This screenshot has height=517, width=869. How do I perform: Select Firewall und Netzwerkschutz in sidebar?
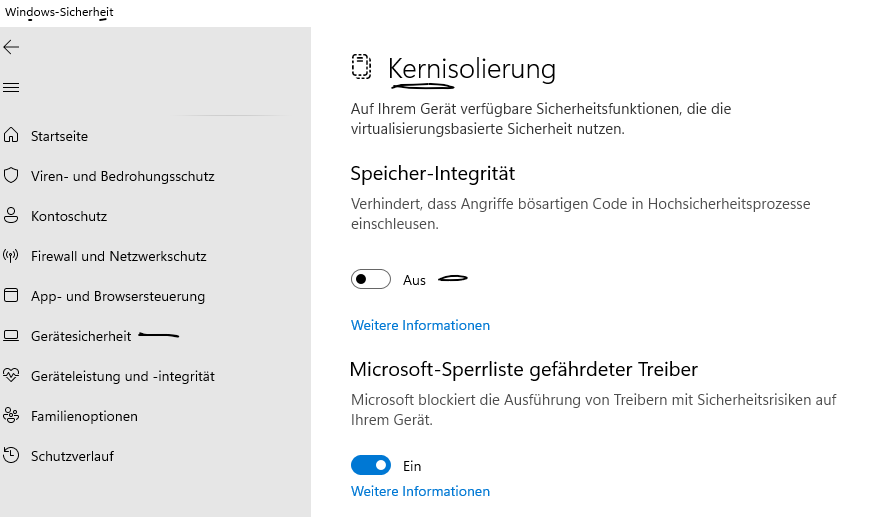[x=118, y=256]
